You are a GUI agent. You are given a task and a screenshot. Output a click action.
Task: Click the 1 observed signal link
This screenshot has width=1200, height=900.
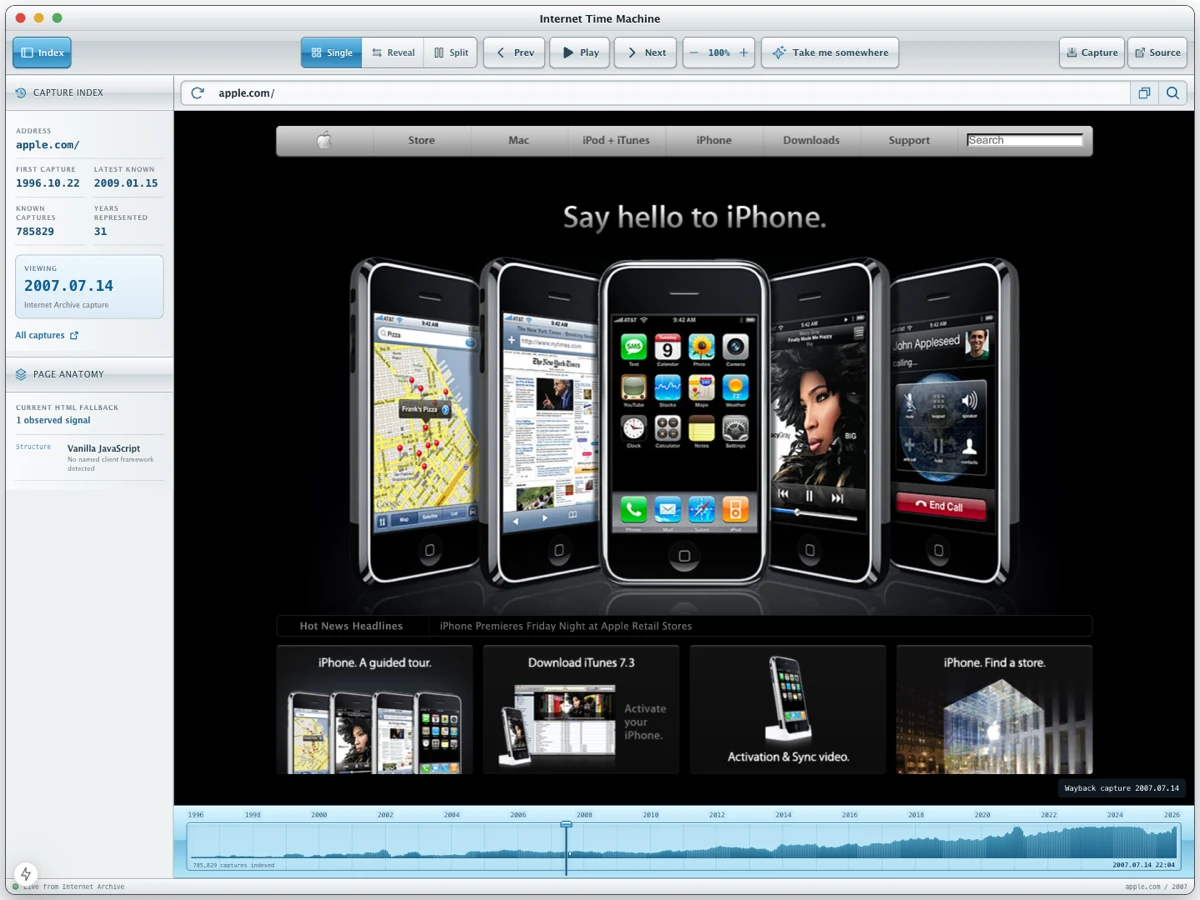pyautogui.click(x=53, y=420)
